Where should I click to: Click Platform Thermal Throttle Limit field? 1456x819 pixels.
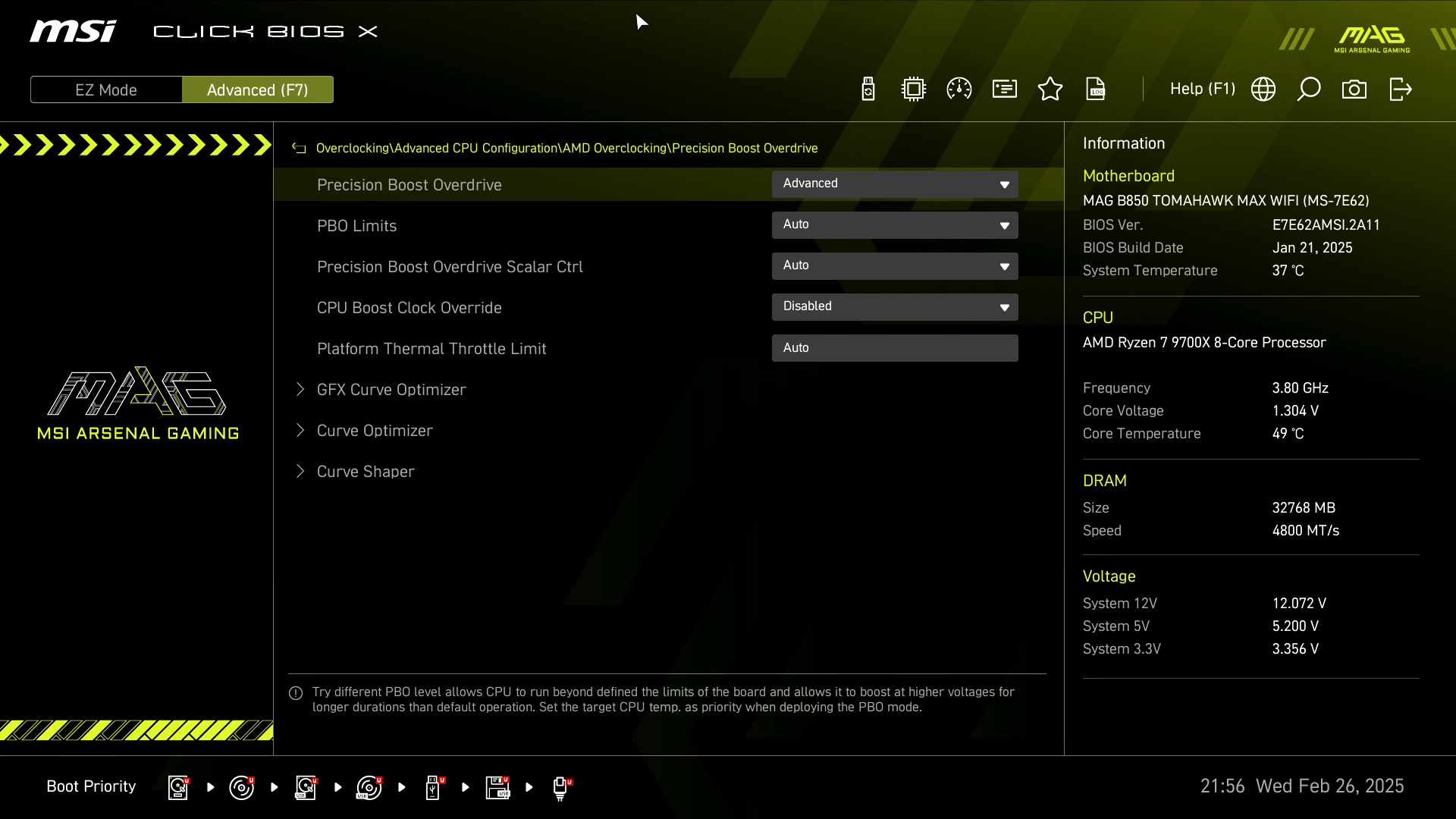(x=895, y=348)
